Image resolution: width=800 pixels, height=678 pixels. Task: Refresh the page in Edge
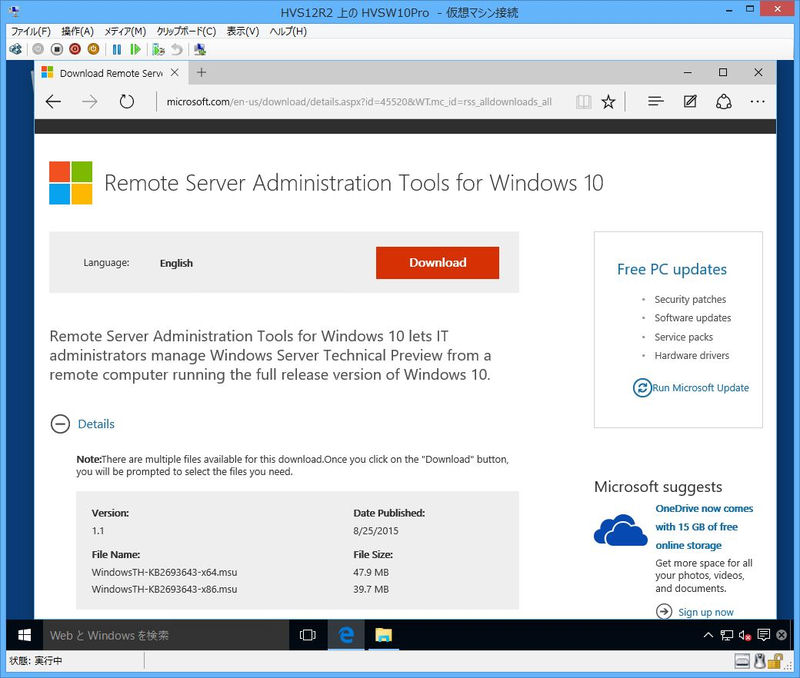(127, 102)
